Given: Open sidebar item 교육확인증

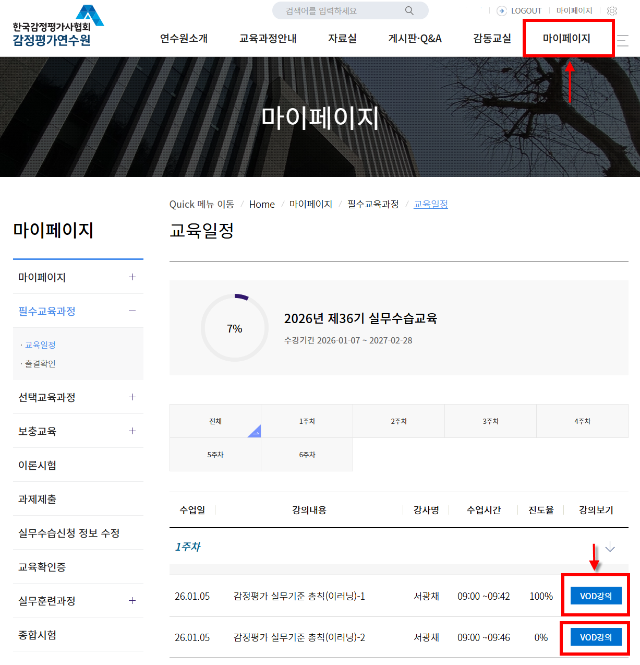Looking at the screenshot, I should coord(42,567).
